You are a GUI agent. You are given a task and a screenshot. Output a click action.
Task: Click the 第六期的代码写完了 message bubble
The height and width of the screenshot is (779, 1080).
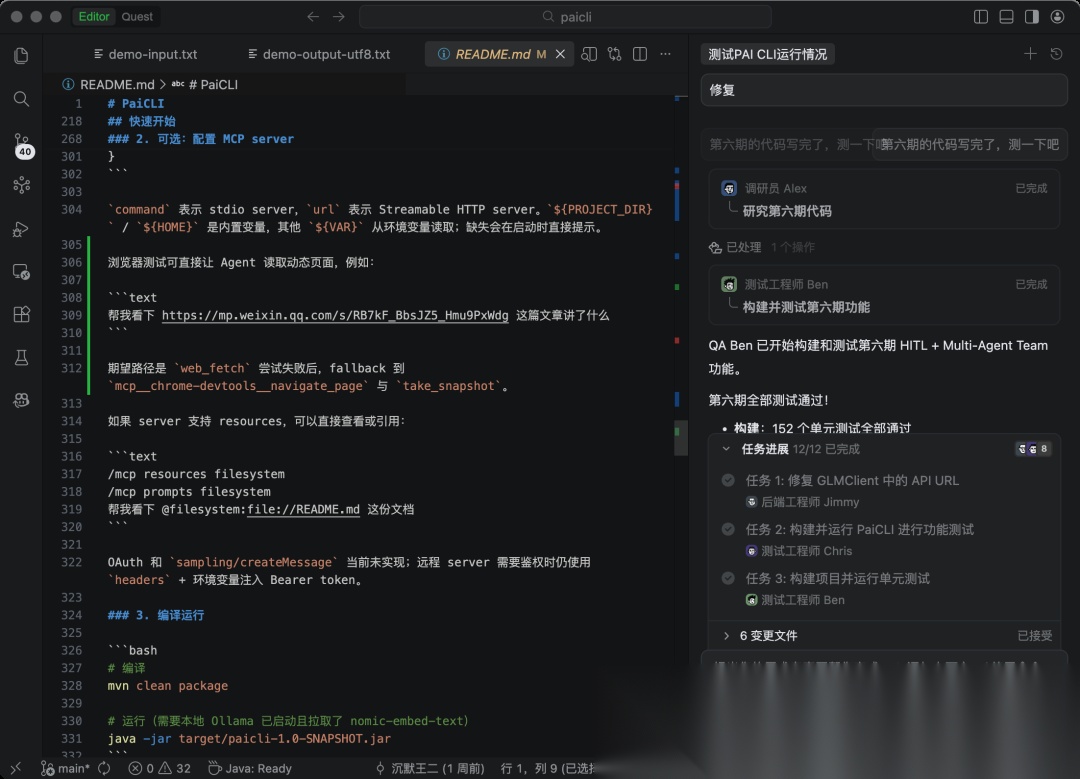tap(970, 145)
